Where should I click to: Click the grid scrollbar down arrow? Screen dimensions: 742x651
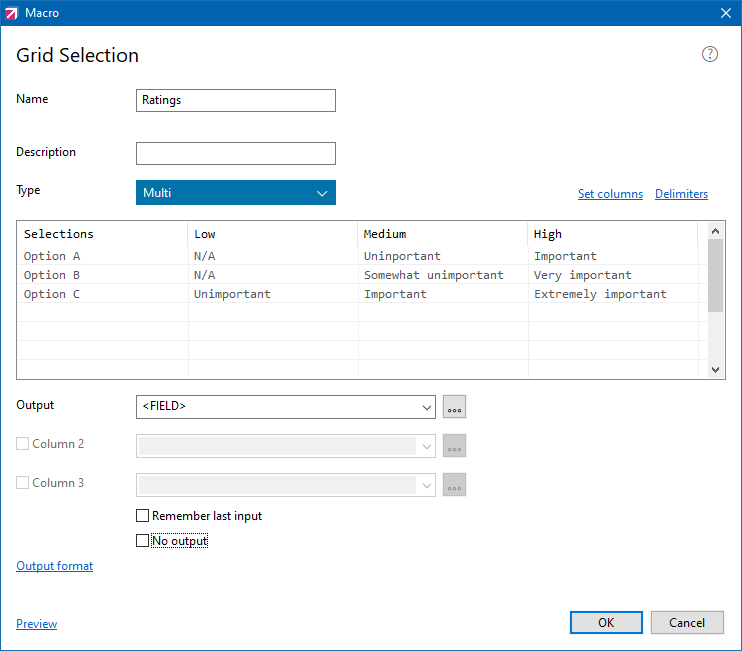(x=715, y=369)
